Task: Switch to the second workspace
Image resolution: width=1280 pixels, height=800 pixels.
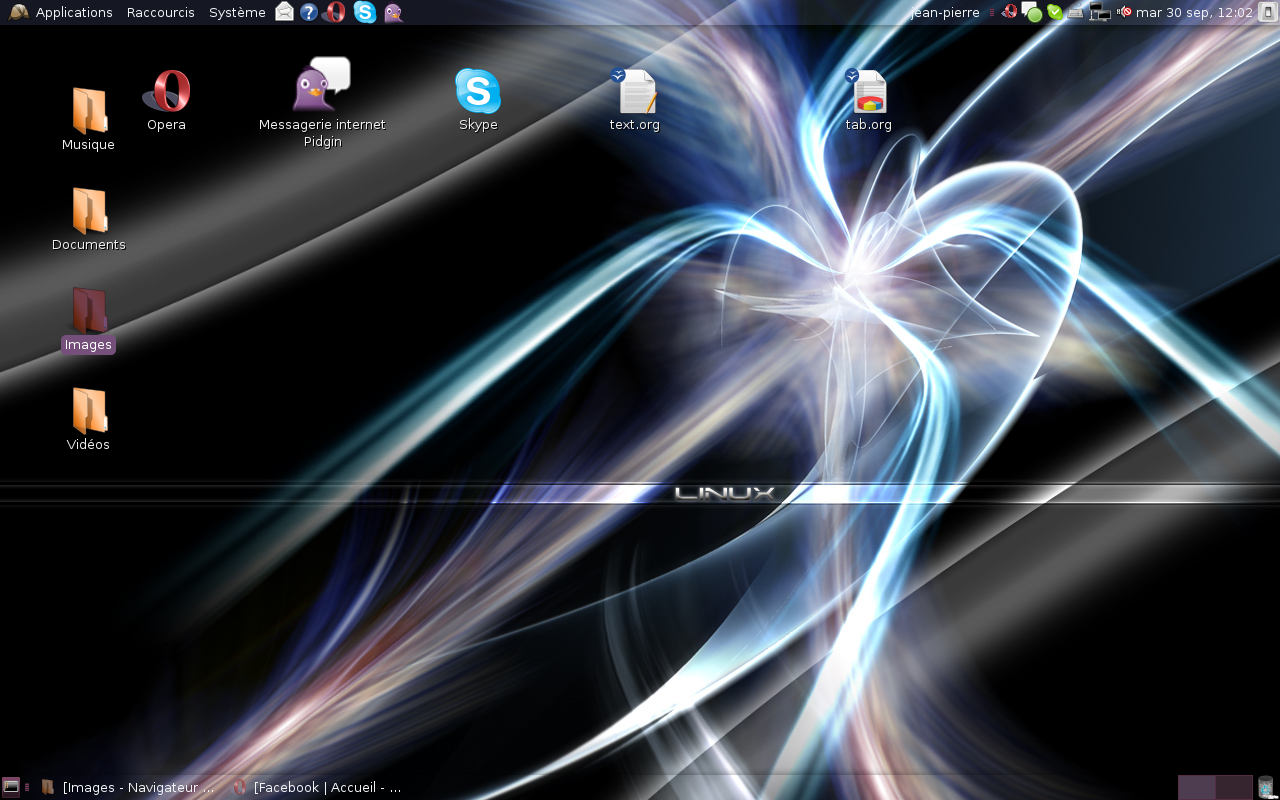Action: 1234,787
